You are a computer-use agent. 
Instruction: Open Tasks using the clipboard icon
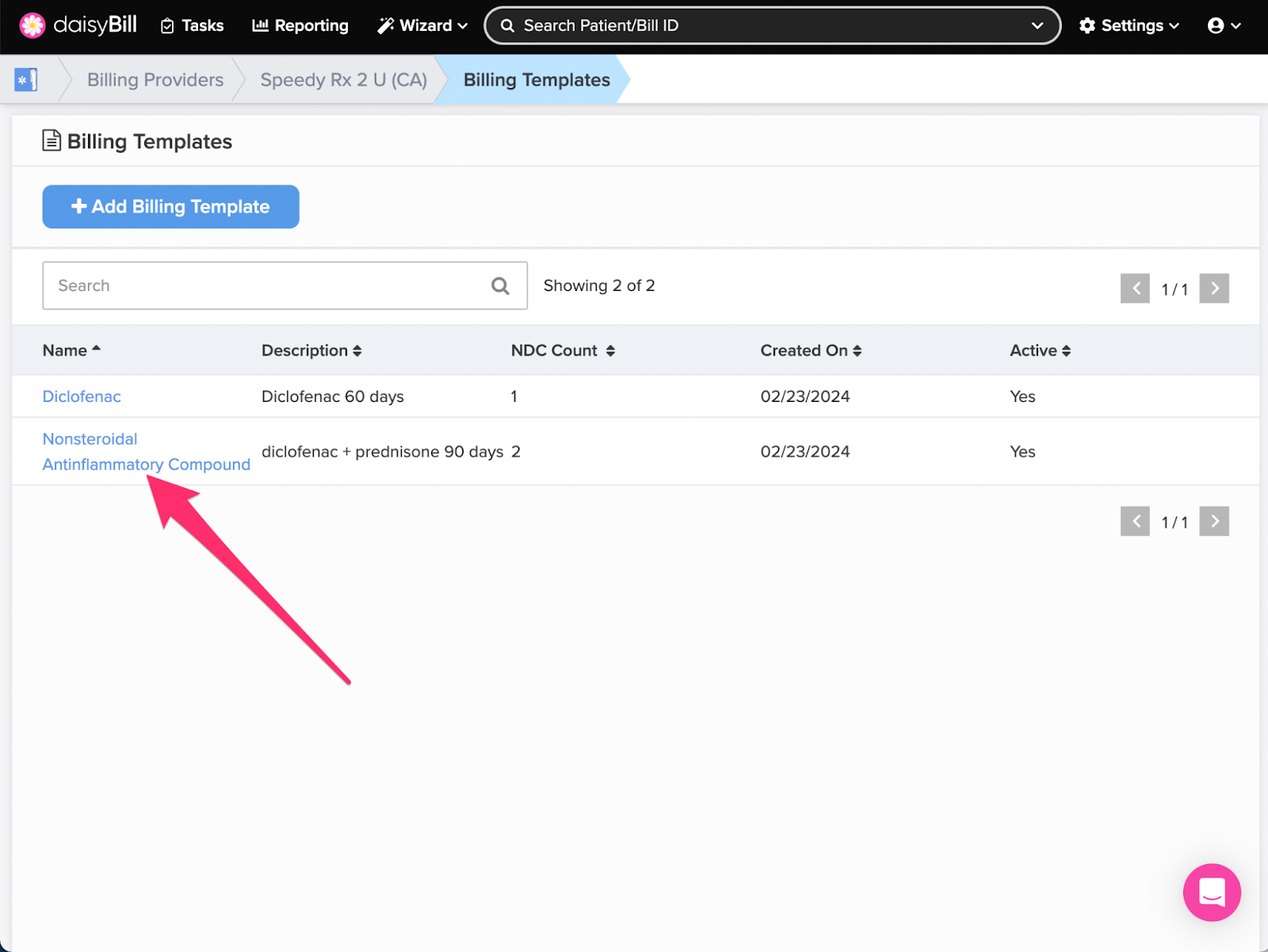pos(167,25)
